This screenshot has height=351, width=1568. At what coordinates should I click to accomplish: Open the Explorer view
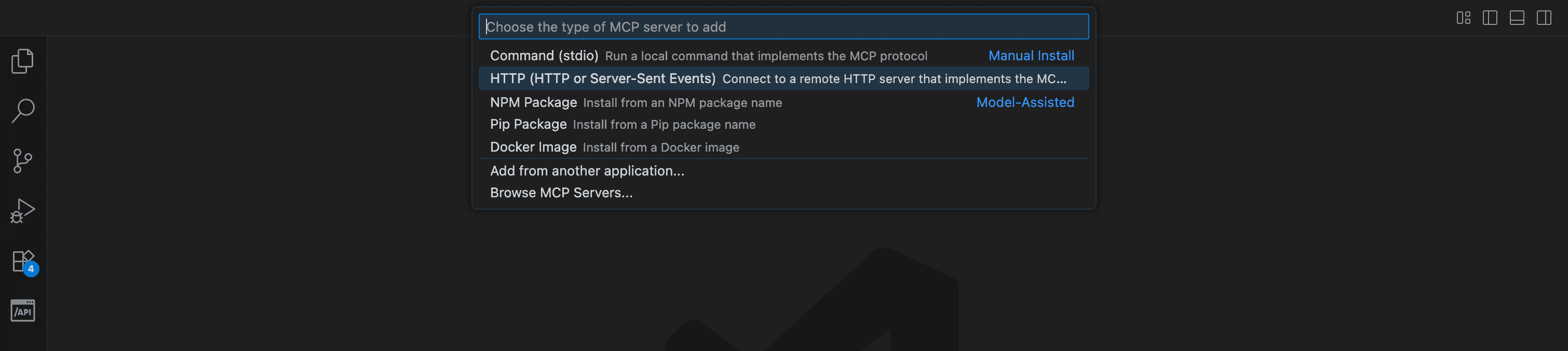(x=23, y=61)
